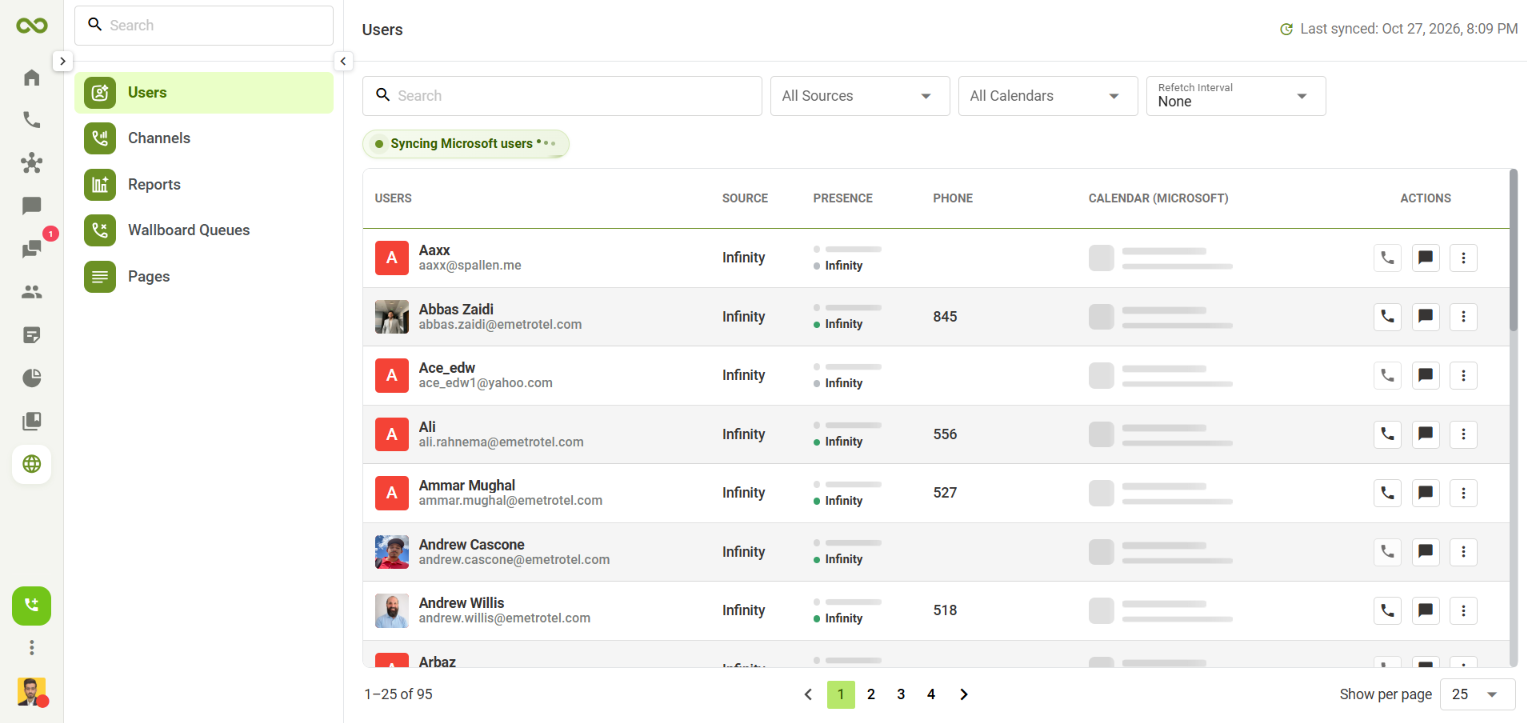Call Andrew Willis using the phone icon

pyautogui.click(x=1387, y=611)
